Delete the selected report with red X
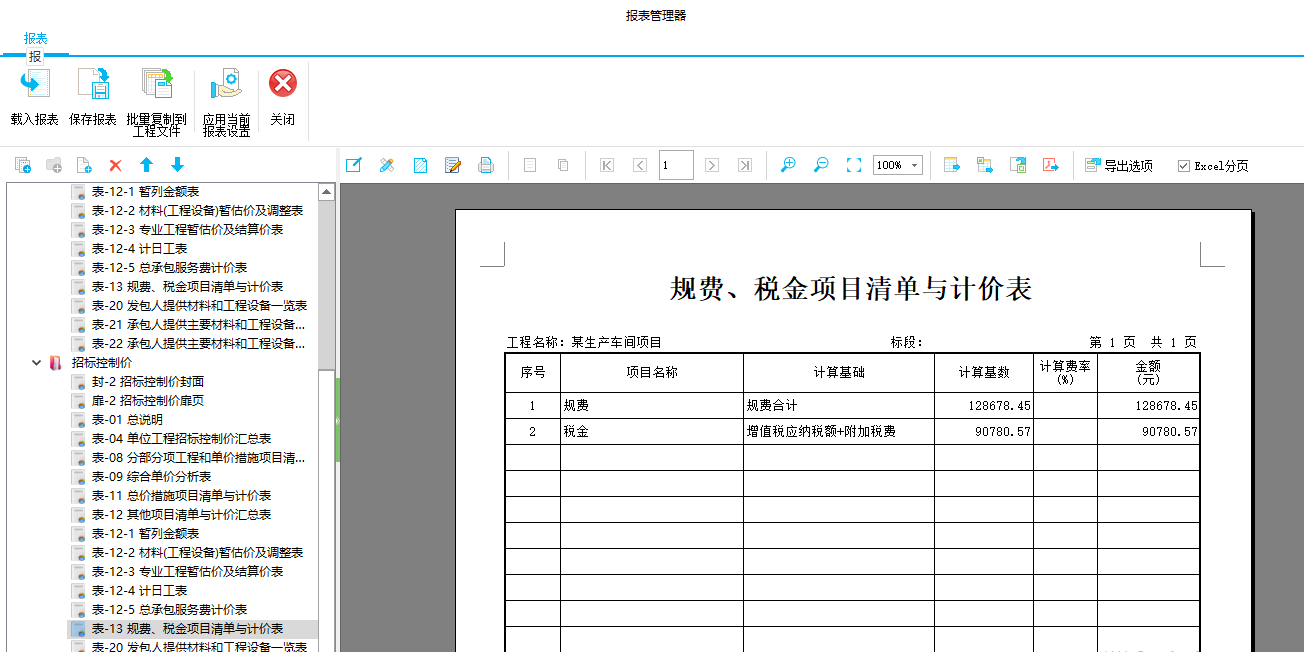The image size is (1304, 652). pyautogui.click(x=115, y=165)
